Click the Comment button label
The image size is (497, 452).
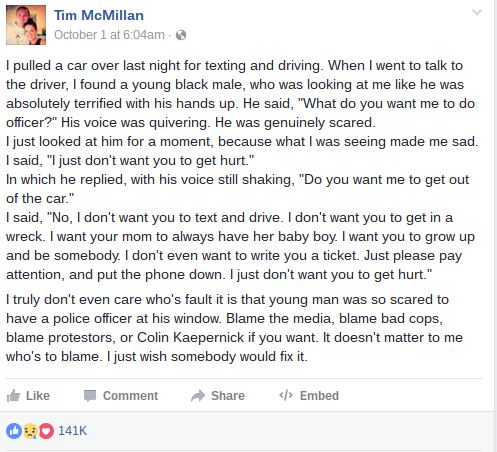pos(130,396)
